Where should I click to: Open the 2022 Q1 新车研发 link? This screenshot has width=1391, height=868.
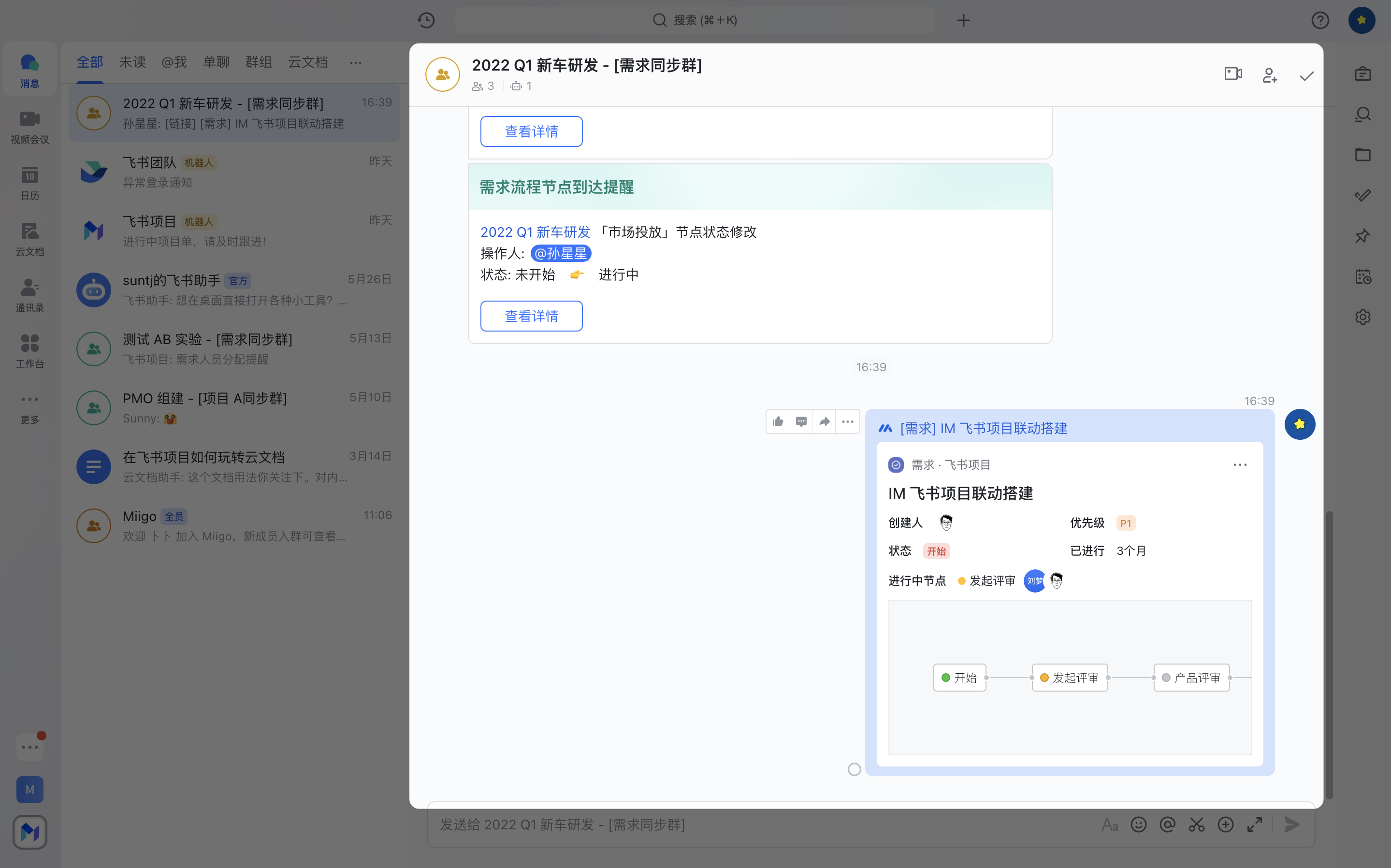535,232
